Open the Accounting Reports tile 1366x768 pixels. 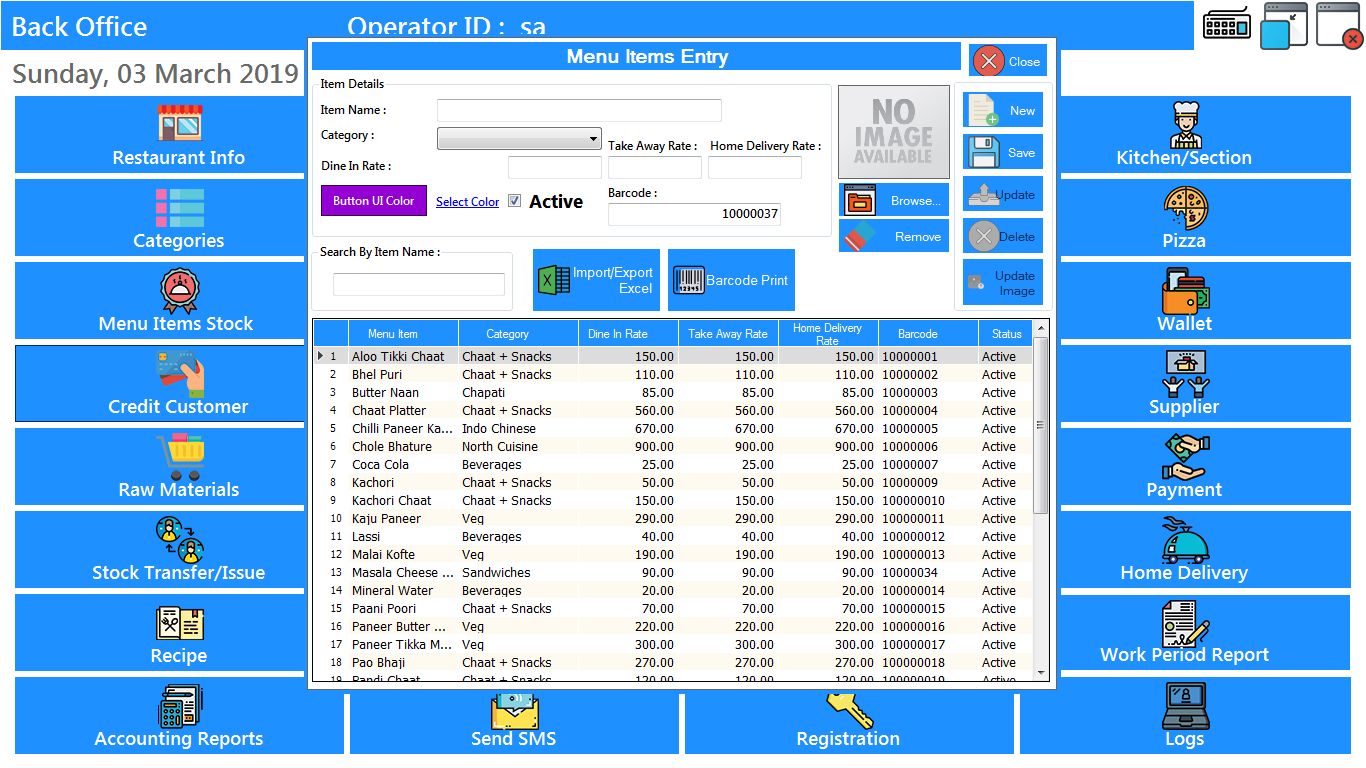click(179, 716)
